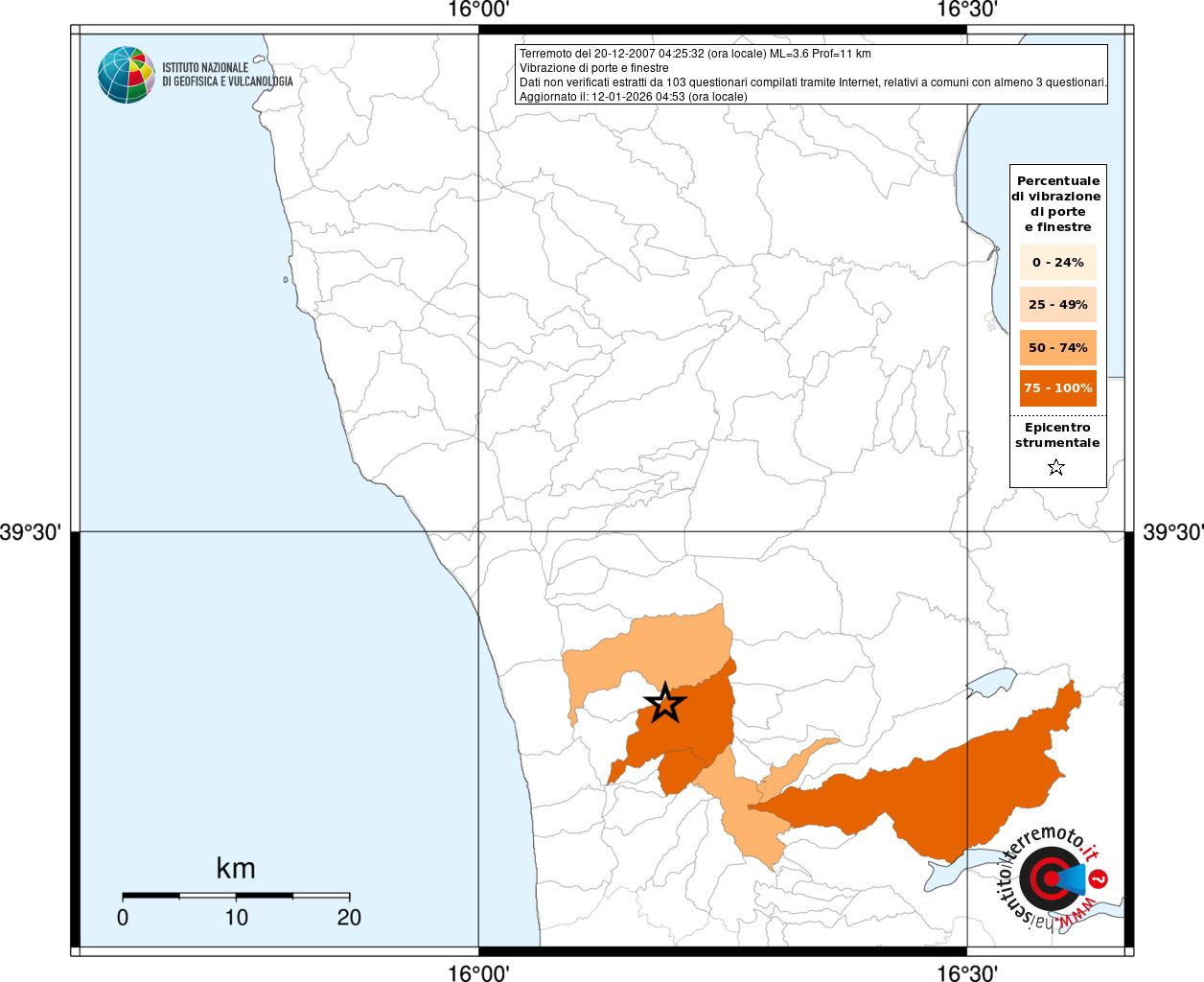Click the 75 - 100% legend swatch
The width and height of the screenshot is (1204, 982).
[1057, 387]
